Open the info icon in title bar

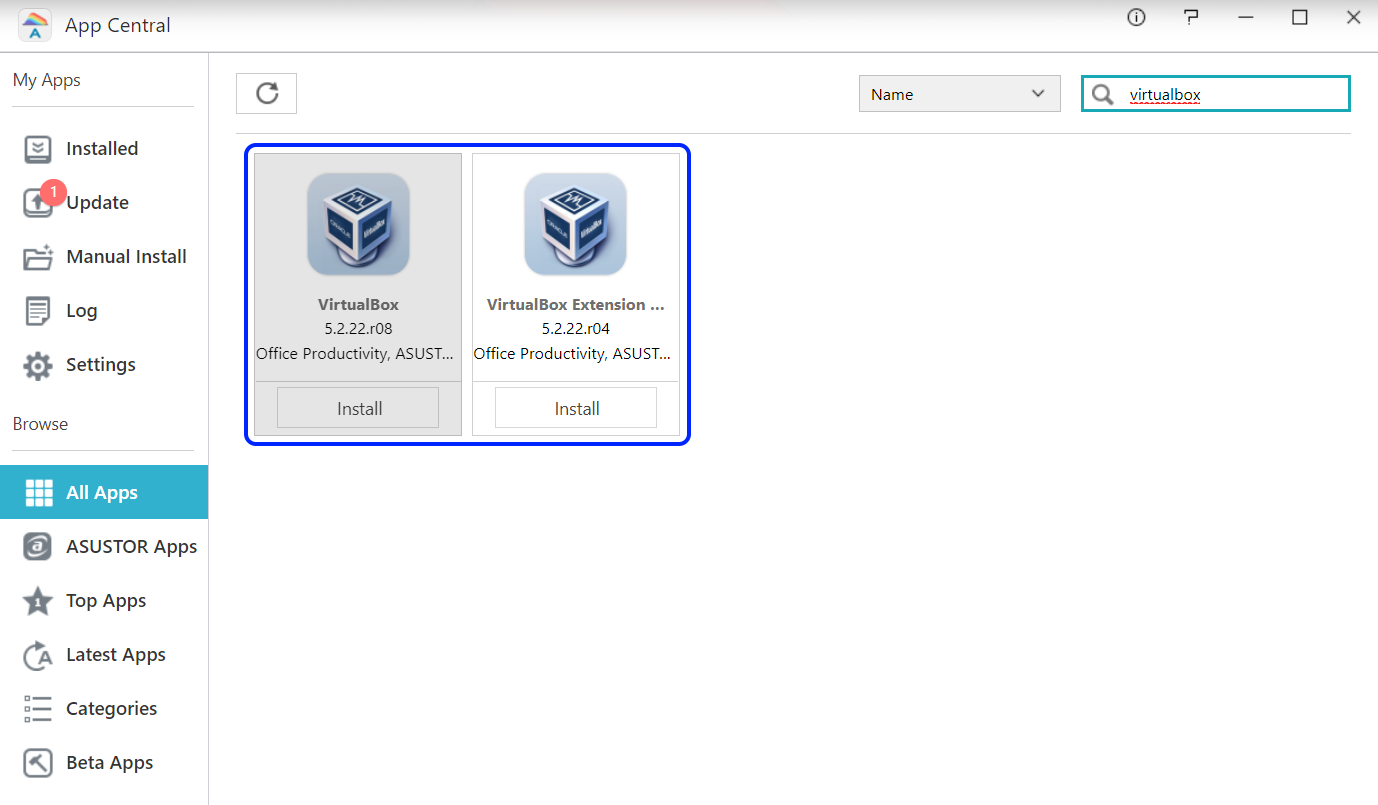(x=1136, y=17)
